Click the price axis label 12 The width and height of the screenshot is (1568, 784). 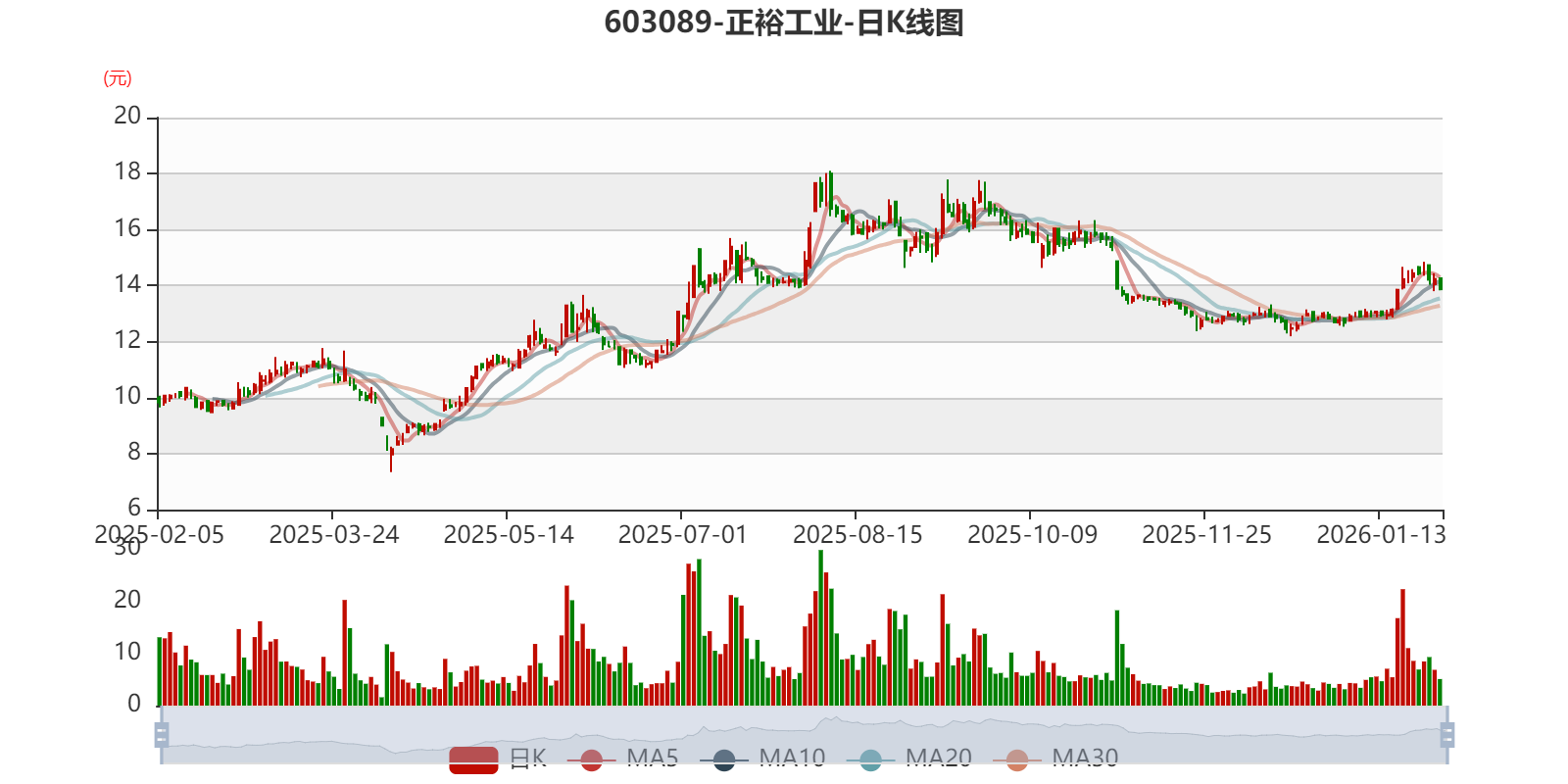pyautogui.click(x=127, y=341)
